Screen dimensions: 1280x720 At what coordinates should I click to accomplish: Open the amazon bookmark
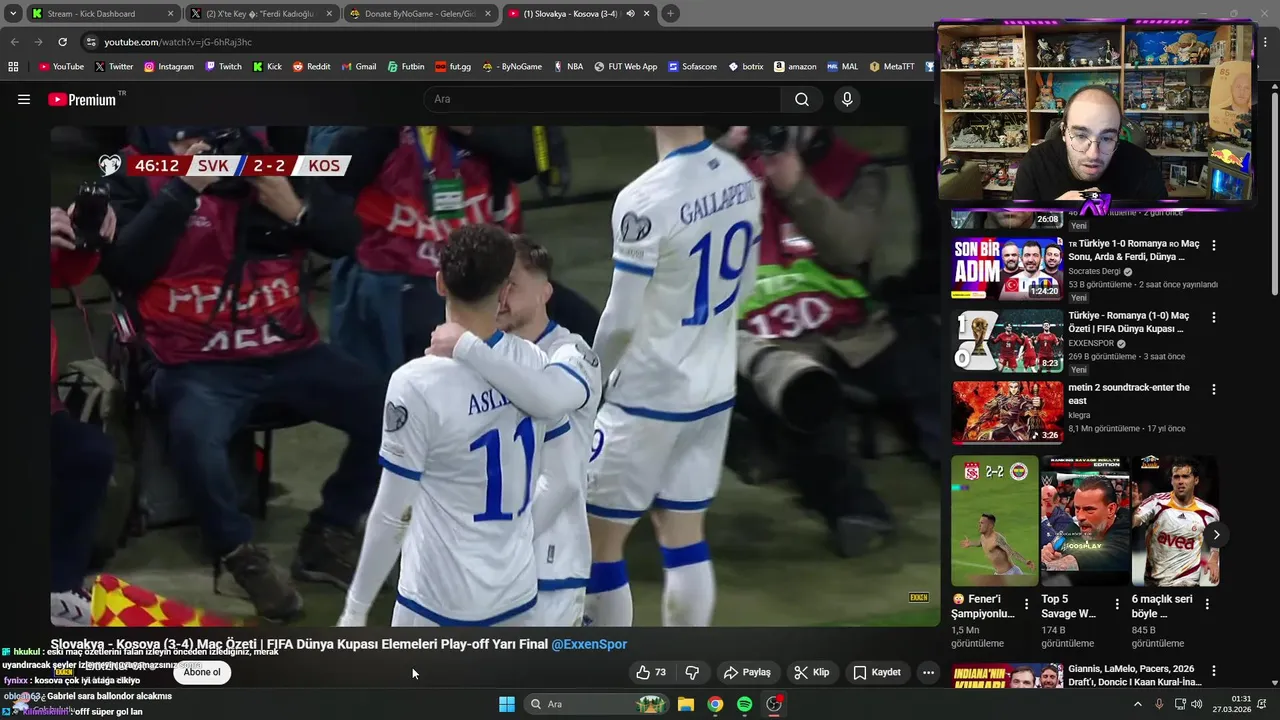pos(795,66)
